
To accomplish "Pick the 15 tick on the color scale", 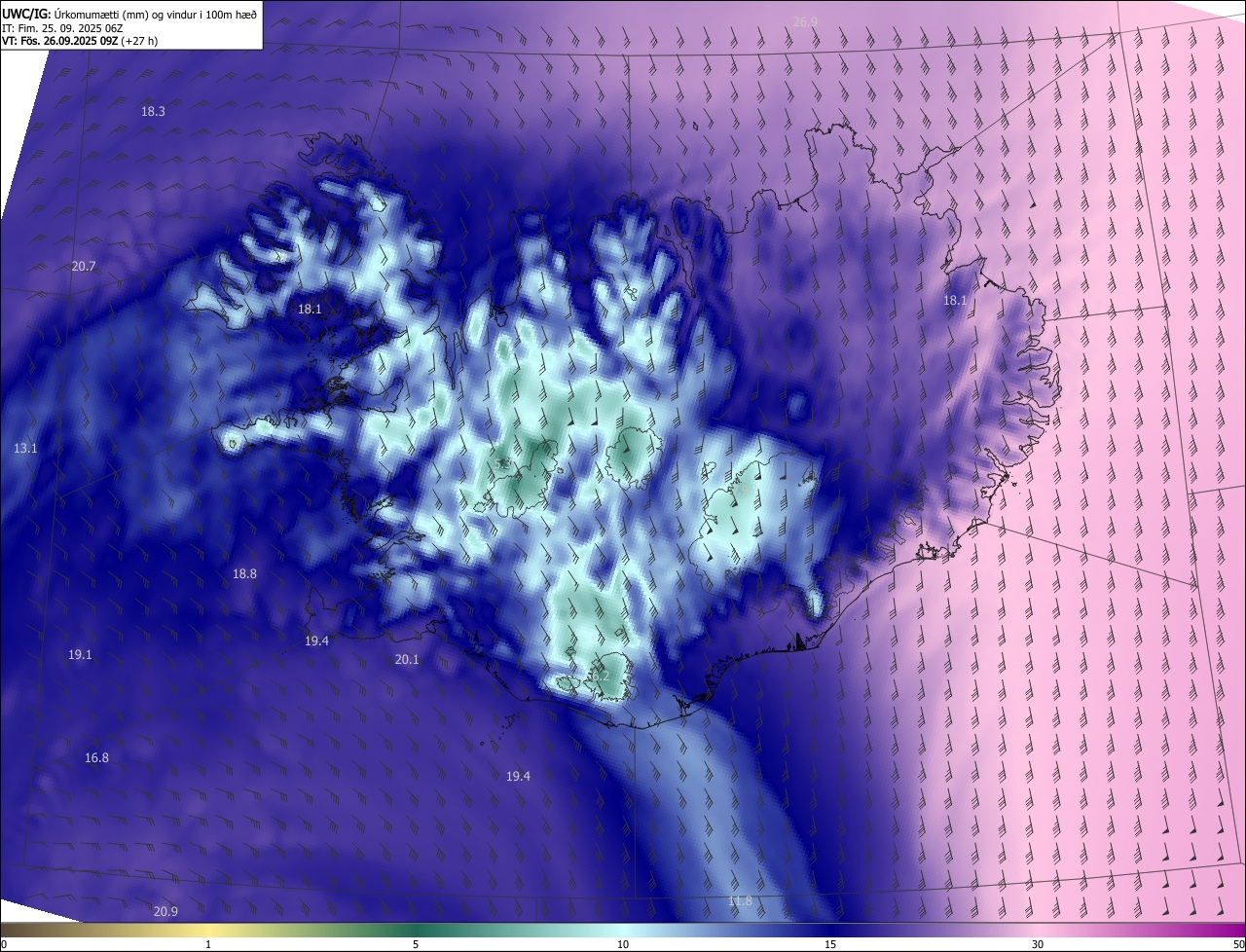I will point(830,944).
